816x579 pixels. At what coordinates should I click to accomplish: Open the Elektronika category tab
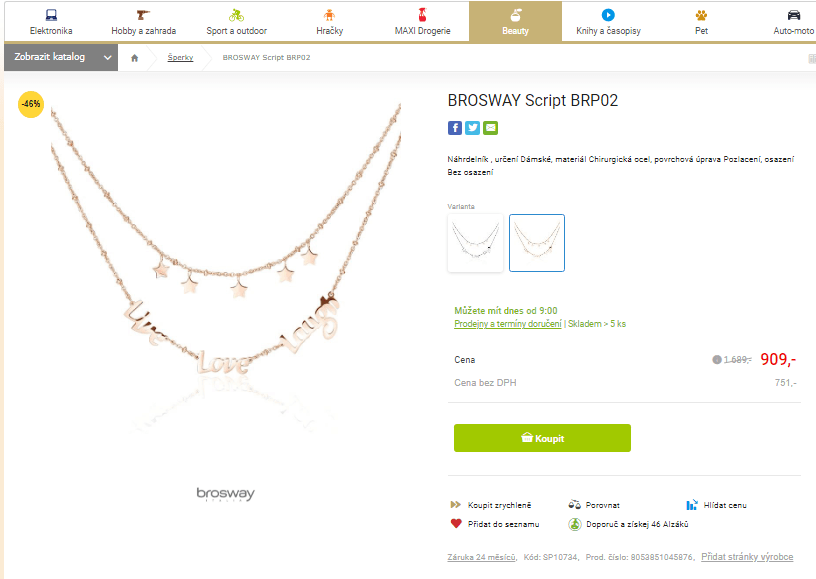[x=51, y=22]
